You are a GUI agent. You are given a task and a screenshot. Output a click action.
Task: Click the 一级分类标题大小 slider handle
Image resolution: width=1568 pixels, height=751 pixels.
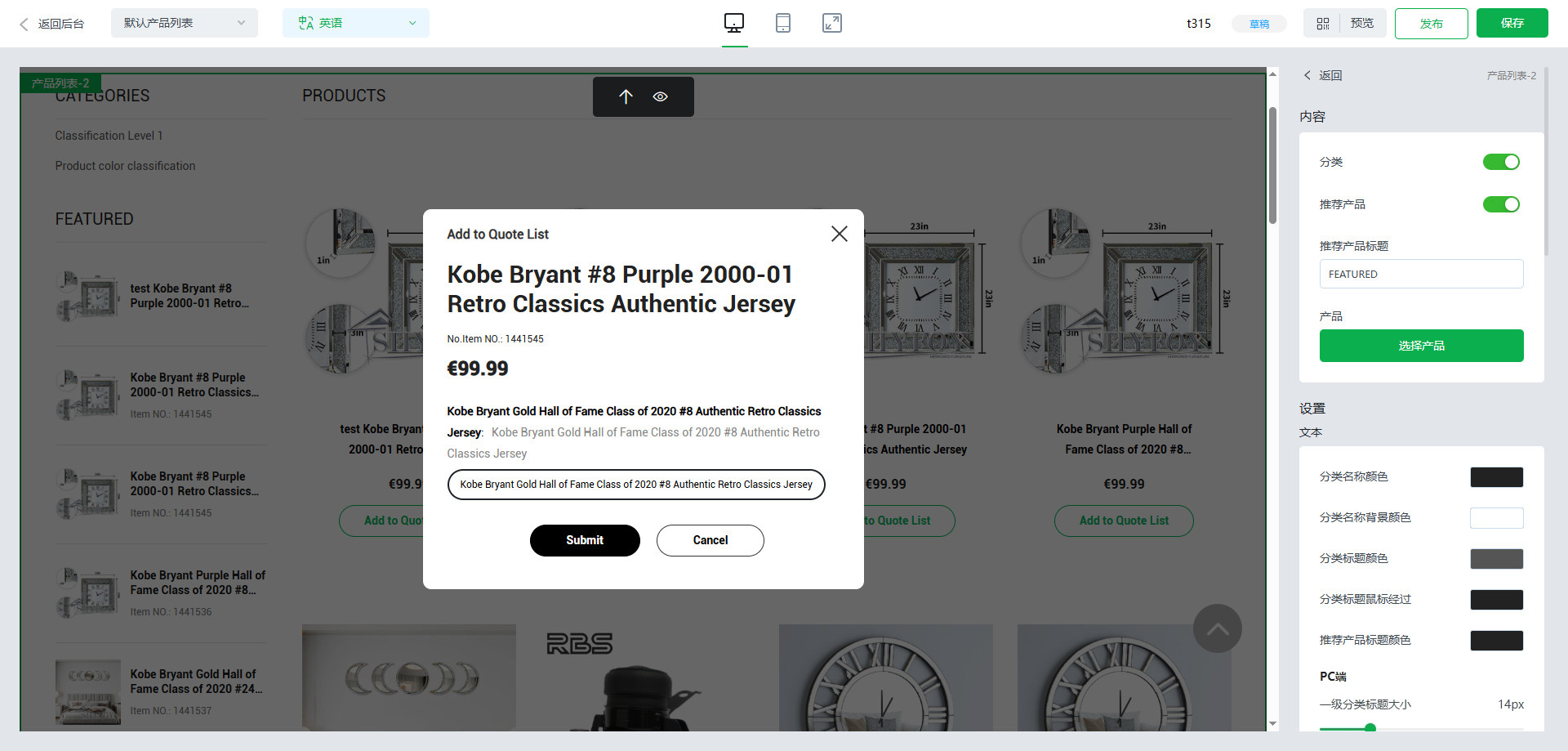pyautogui.click(x=1370, y=727)
